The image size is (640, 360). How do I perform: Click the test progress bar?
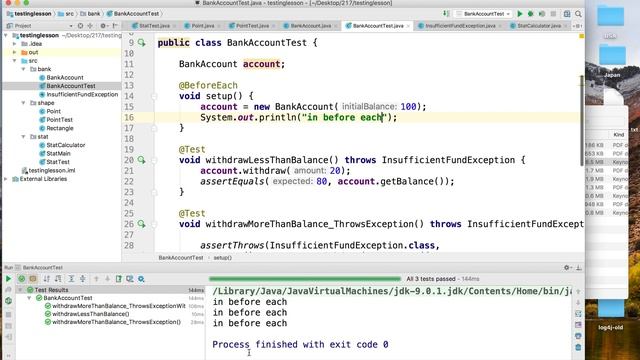point(305,279)
